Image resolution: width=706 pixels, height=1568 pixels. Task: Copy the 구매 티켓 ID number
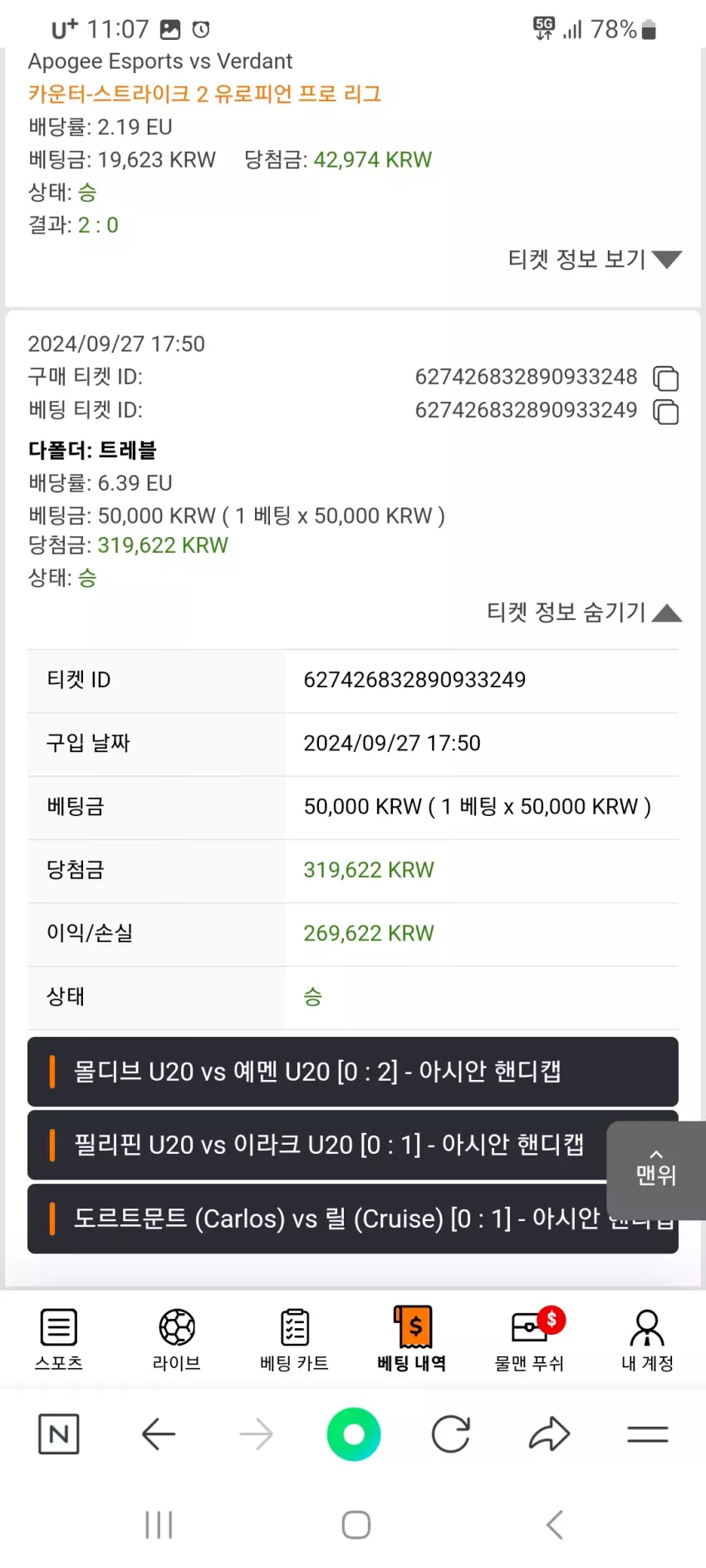tap(665, 378)
